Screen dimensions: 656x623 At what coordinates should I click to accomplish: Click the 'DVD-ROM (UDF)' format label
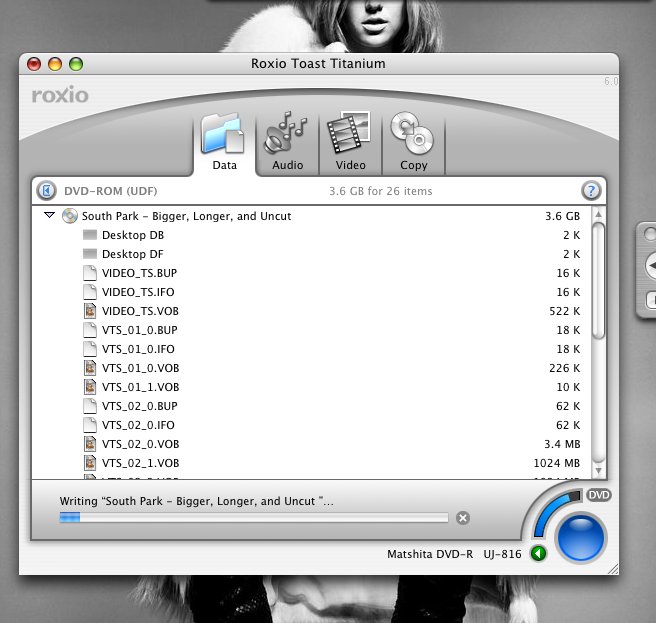coord(110,191)
